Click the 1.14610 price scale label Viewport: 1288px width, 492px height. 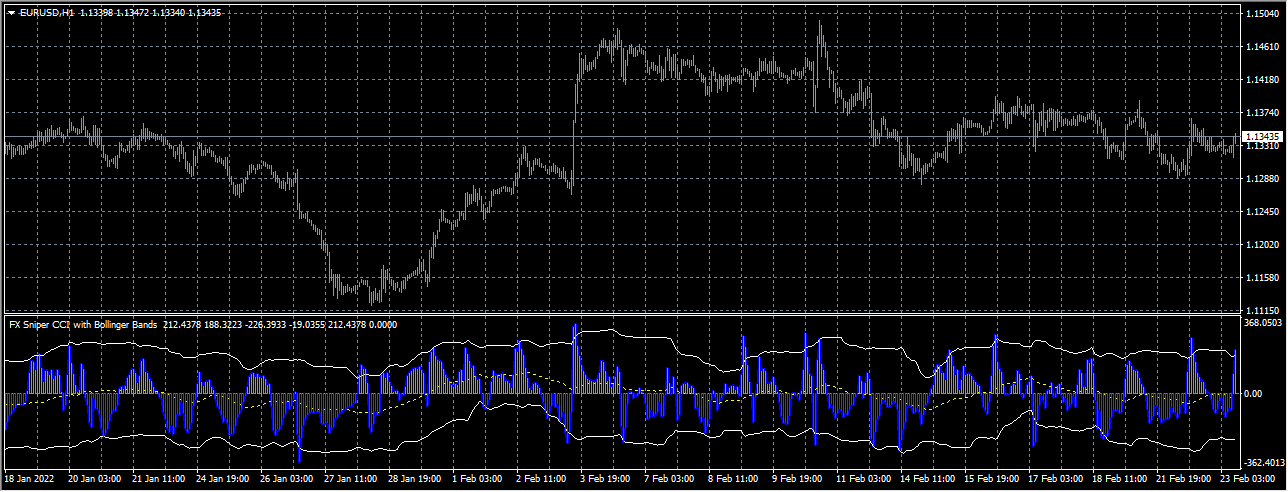(x=1259, y=47)
